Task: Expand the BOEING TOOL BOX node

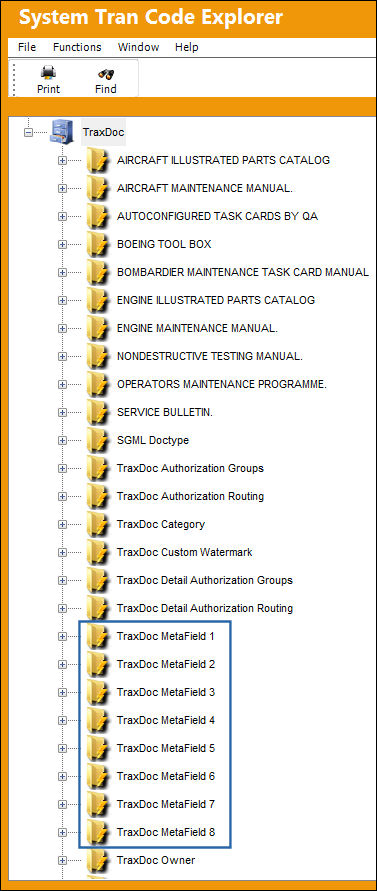Action: [62, 245]
